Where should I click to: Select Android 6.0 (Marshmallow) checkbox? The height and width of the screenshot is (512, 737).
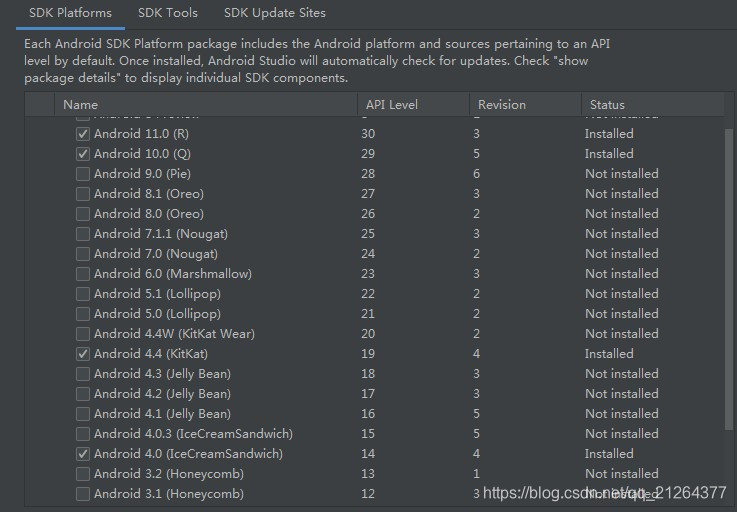pos(83,274)
